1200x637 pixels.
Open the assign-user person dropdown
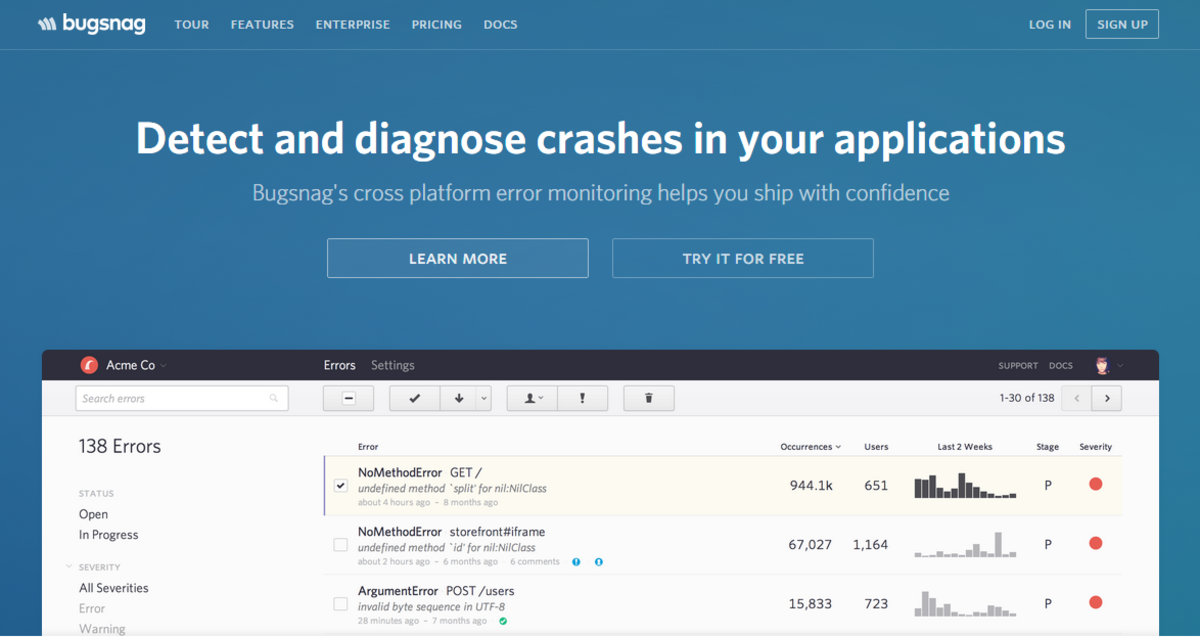click(x=532, y=398)
